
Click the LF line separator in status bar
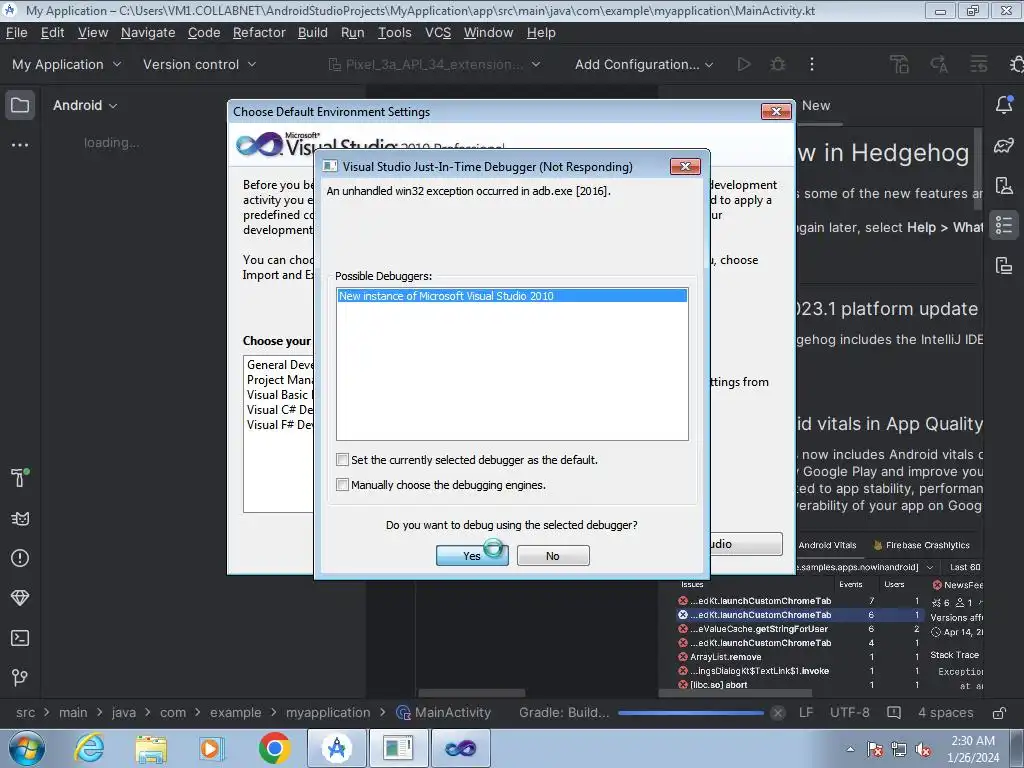(x=806, y=712)
